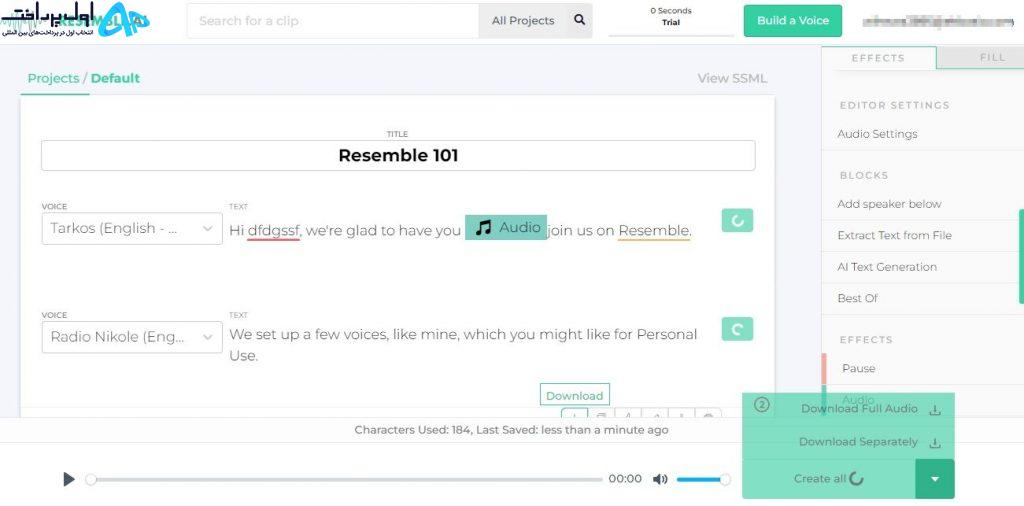Focus the Search for a clip field

(x=333, y=21)
